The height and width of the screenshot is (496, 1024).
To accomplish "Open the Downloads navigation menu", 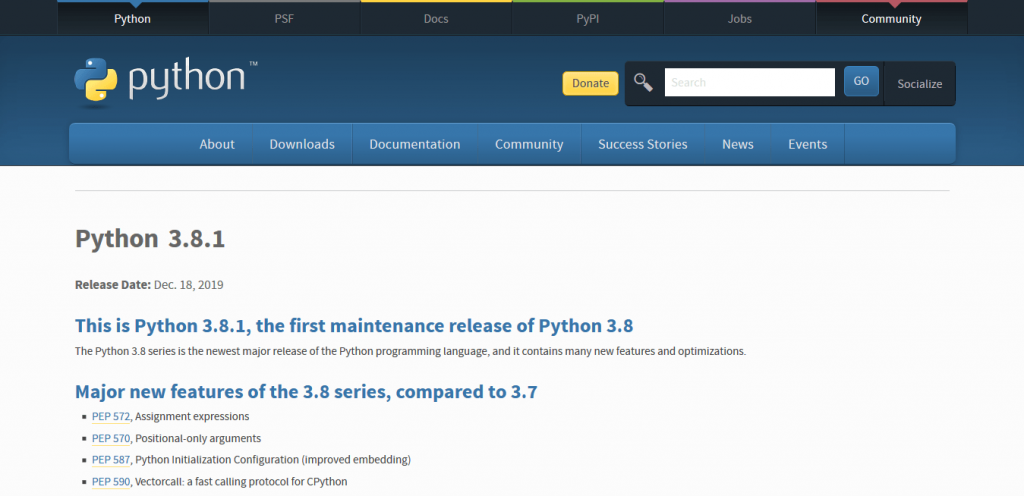I will tap(302, 144).
